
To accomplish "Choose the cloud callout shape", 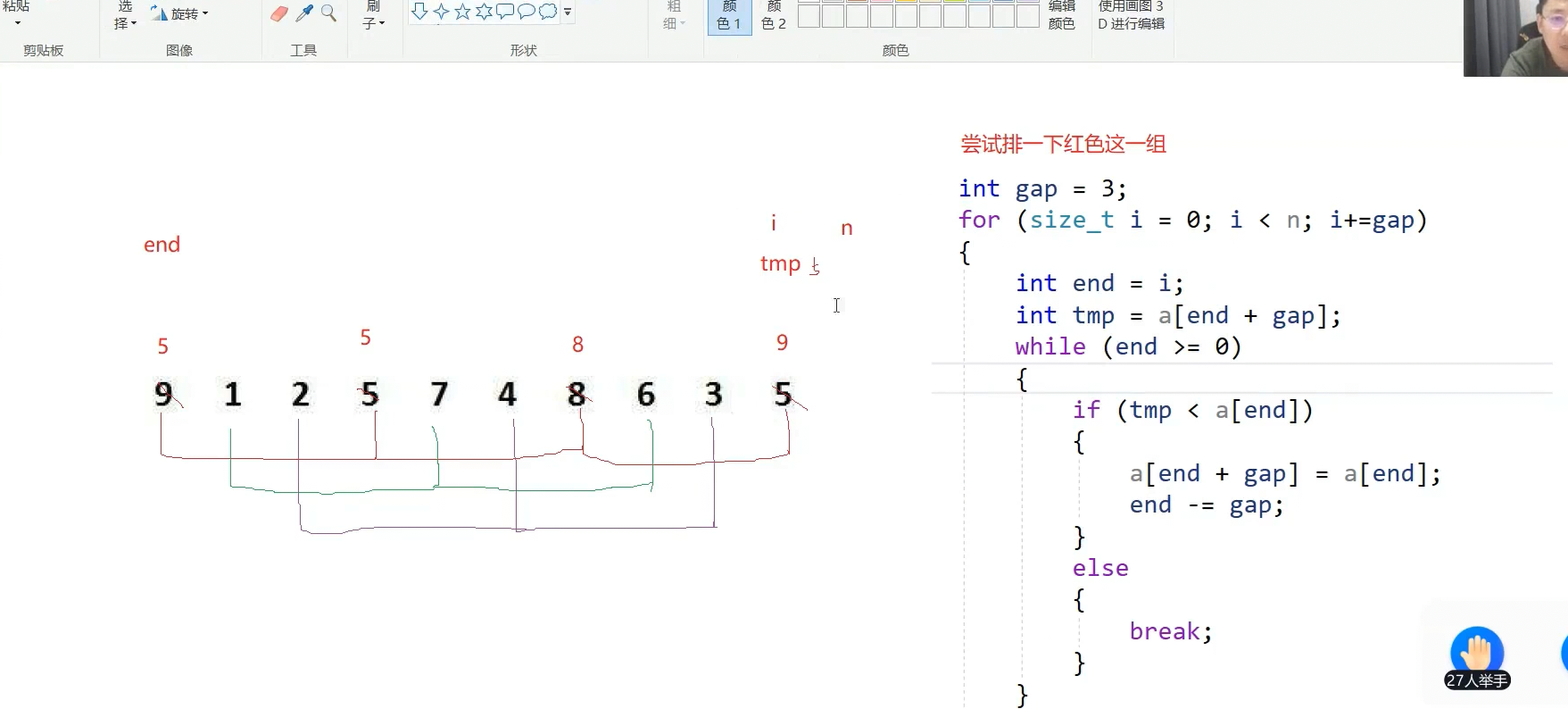I will pos(548,12).
